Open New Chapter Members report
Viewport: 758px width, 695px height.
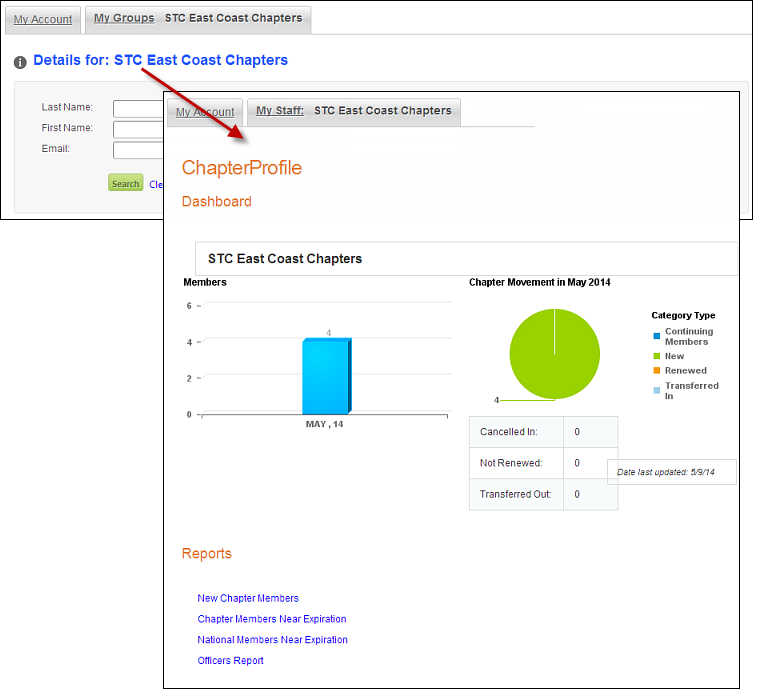point(248,598)
